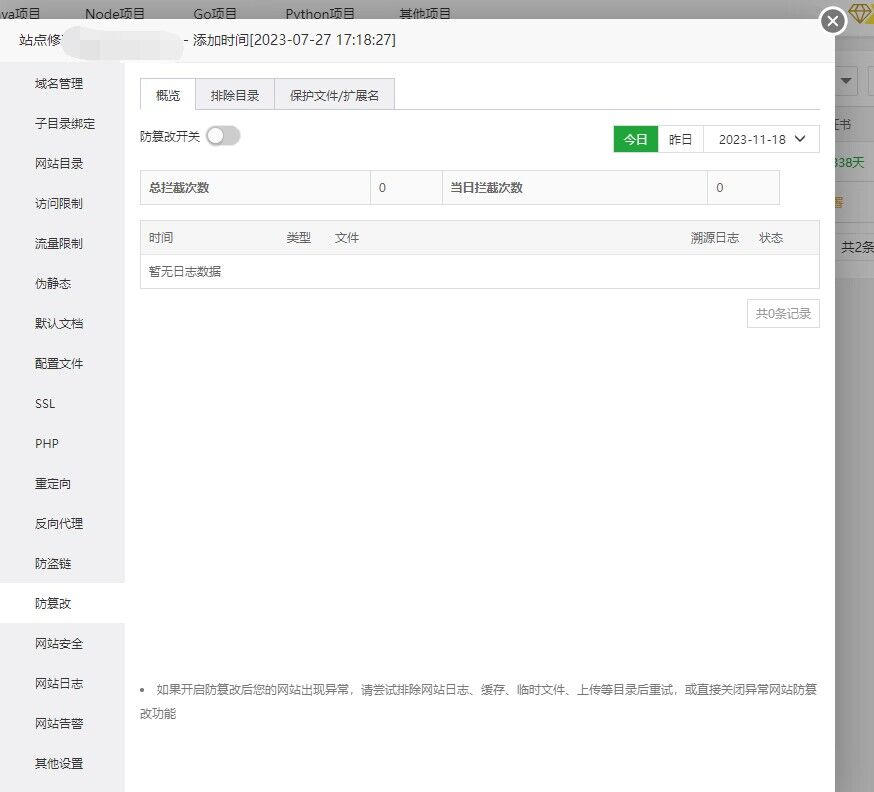Image resolution: width=874 pixels, height=792 pixels.
Task: Select the 昨日 filter button
Action: click(x=681, y=140)
